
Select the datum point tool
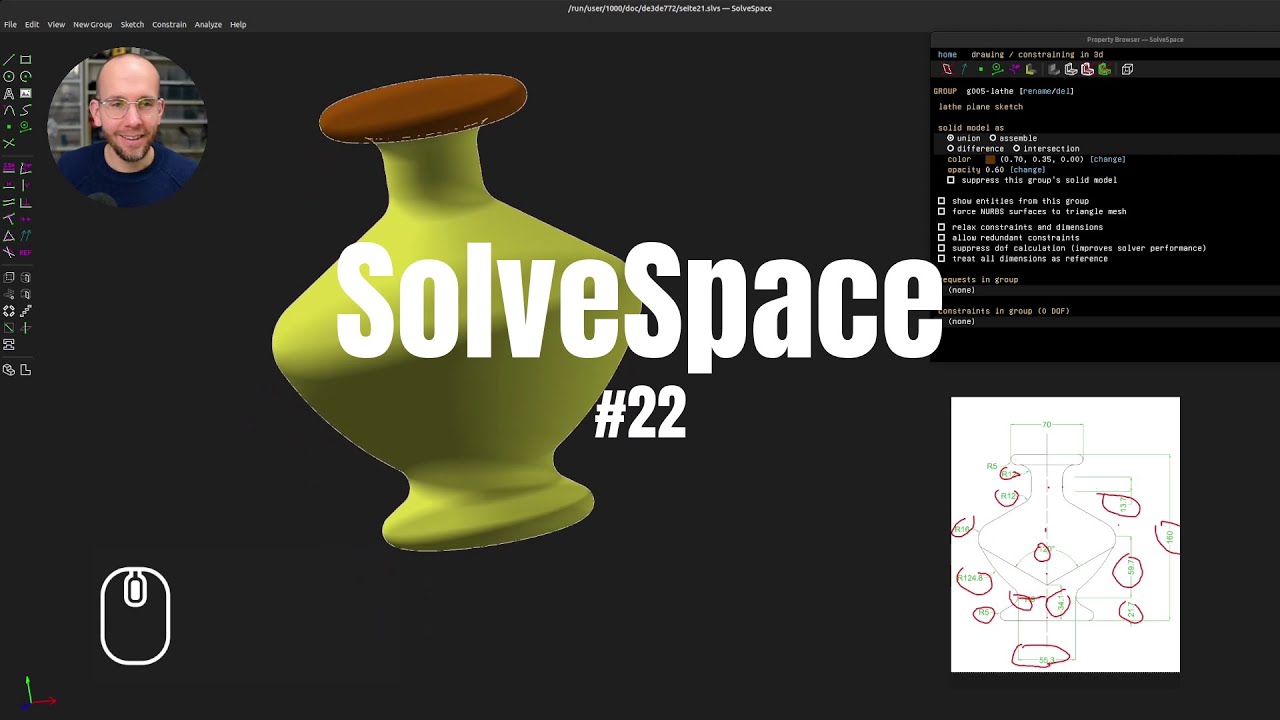pyautogui.click(x=9, y=126)
